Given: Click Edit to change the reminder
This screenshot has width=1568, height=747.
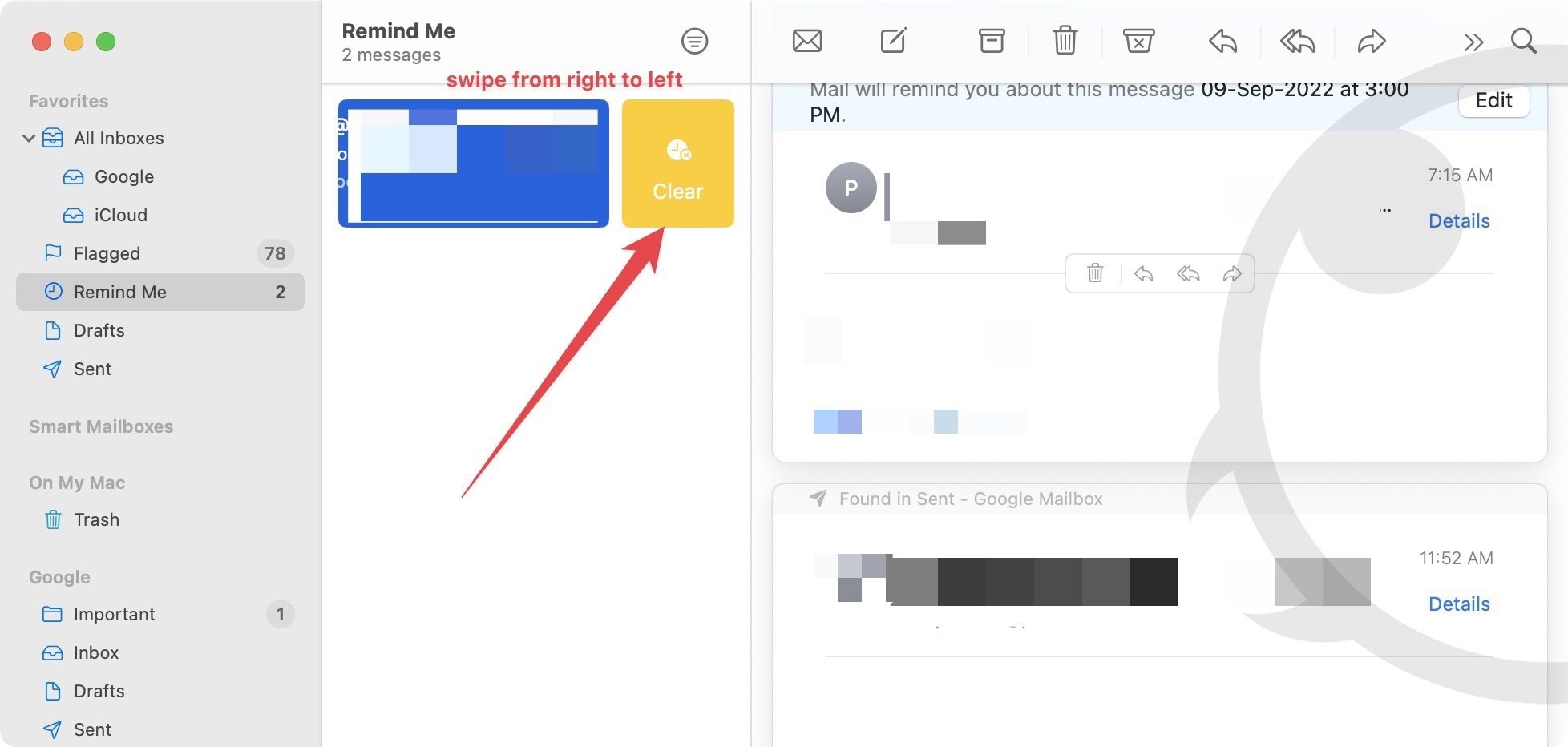Looking at the screenshot, I should (1493, 101).
